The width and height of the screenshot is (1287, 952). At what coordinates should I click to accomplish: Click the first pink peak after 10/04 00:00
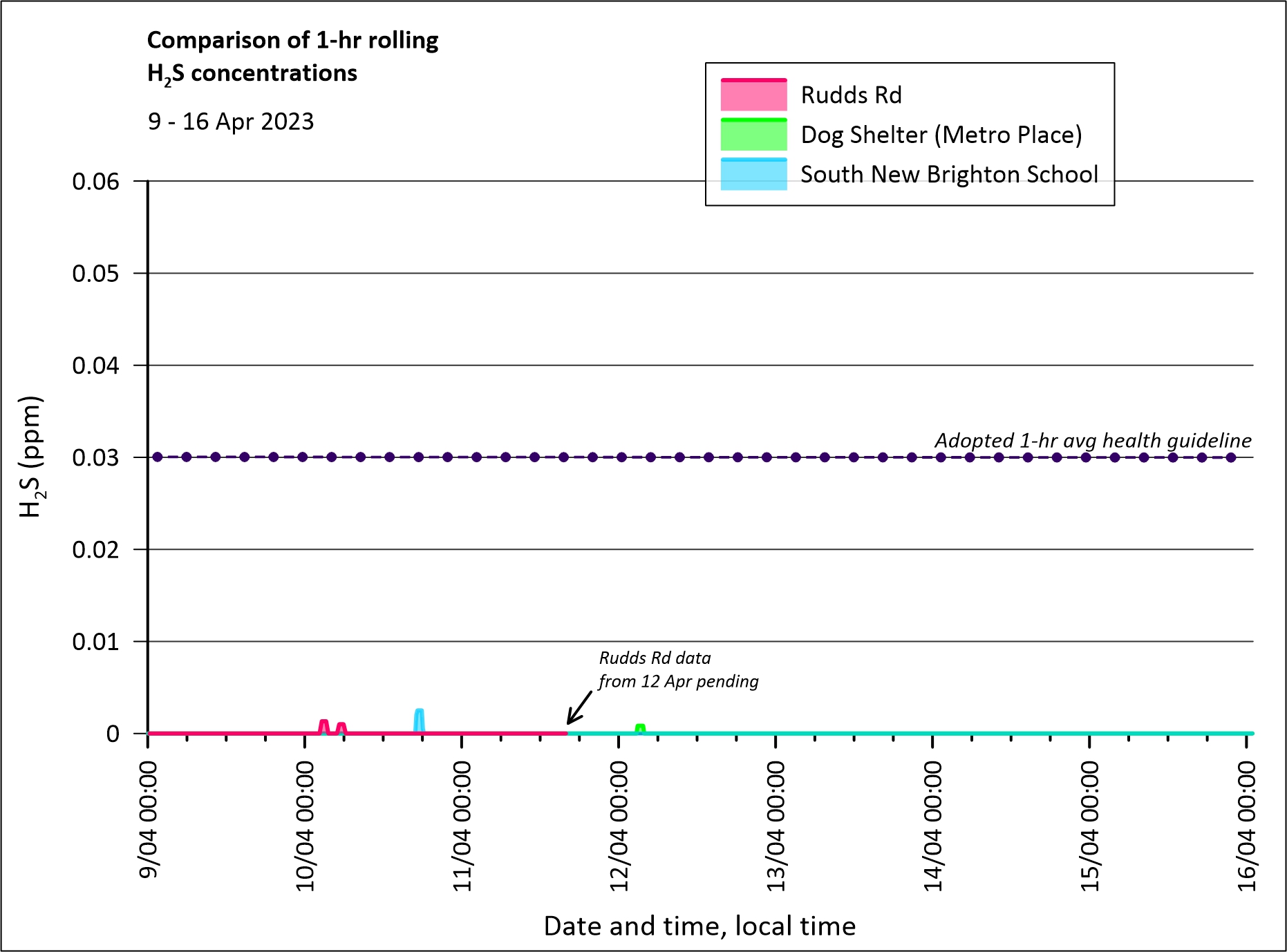323,725
